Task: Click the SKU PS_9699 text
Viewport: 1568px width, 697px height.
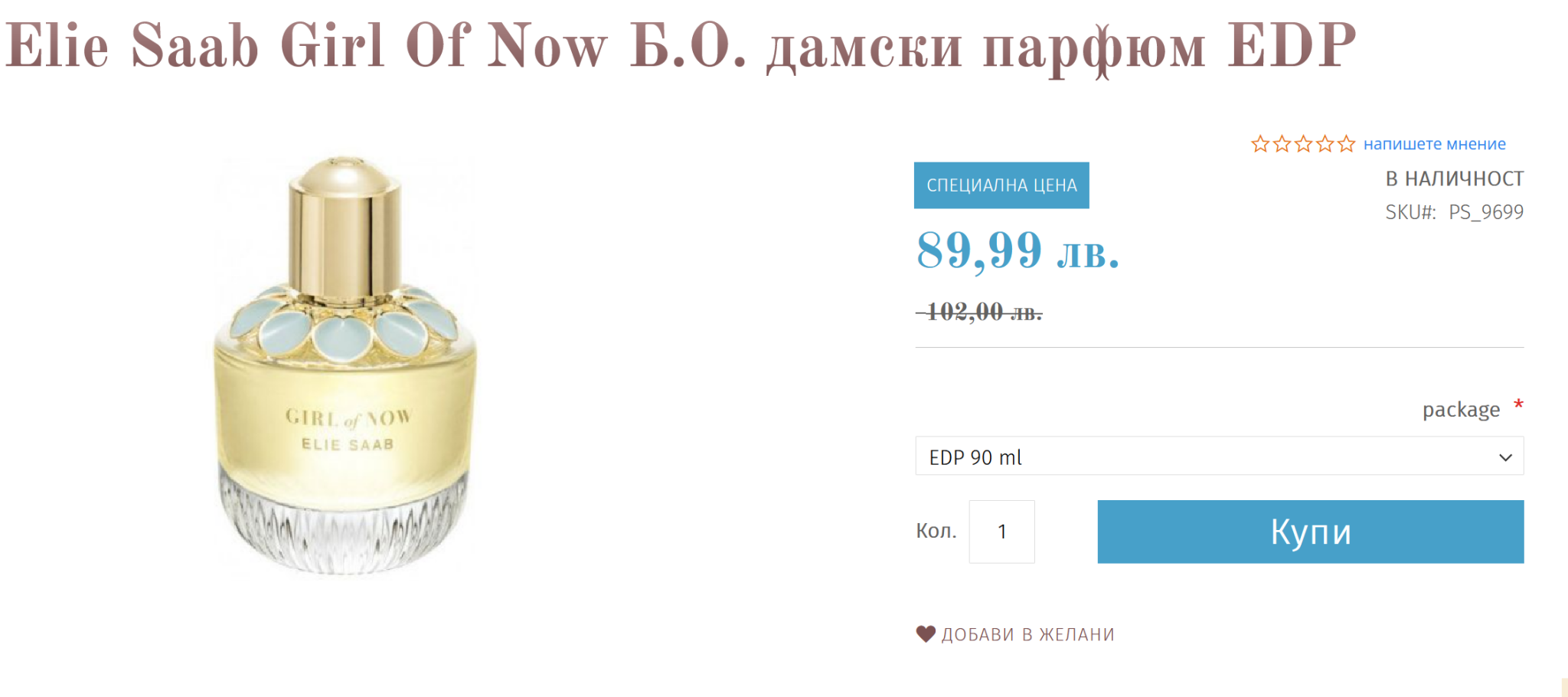Action: [x=1454, y=212]
